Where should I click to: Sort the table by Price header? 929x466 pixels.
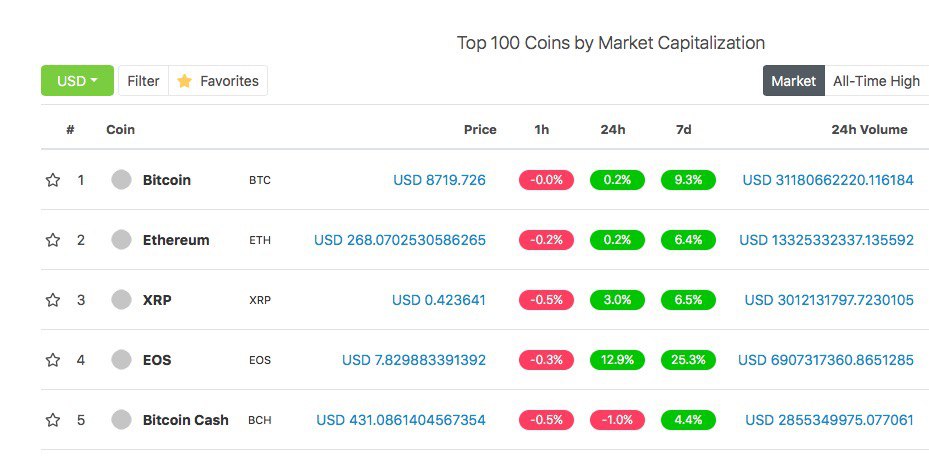(x=480, y=130)
